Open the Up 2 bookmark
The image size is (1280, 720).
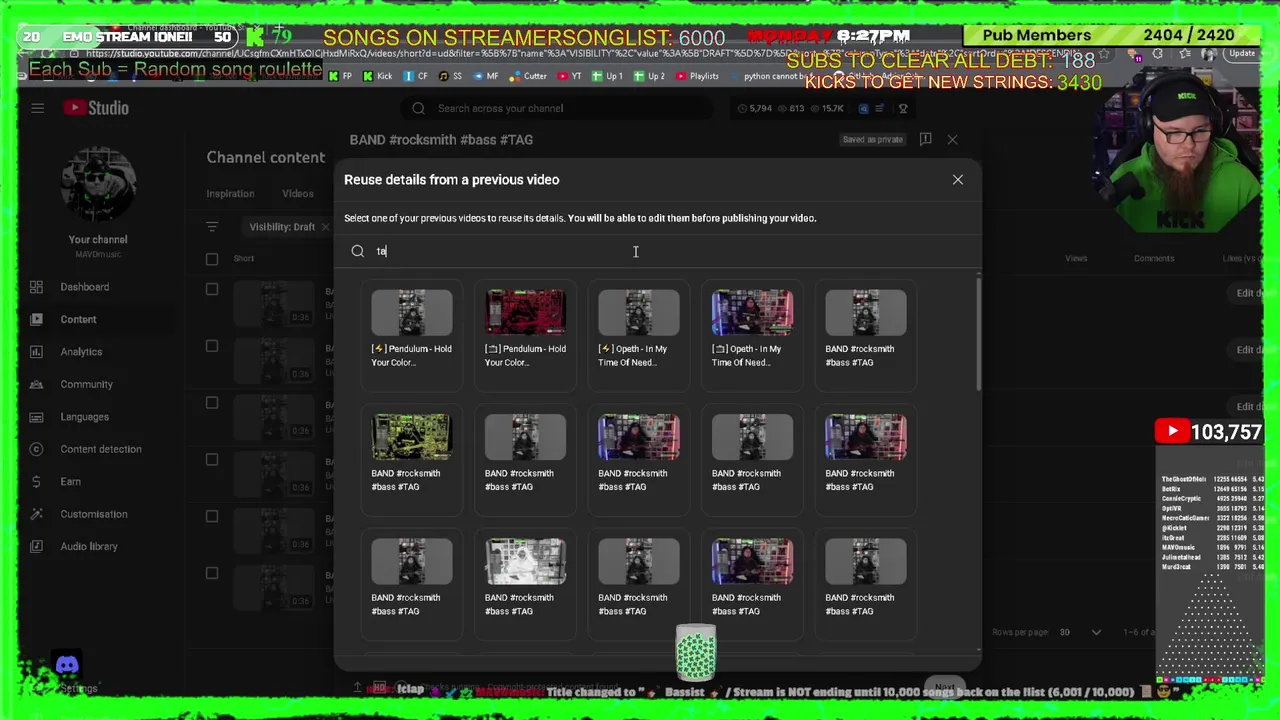(x=650, y=76)
